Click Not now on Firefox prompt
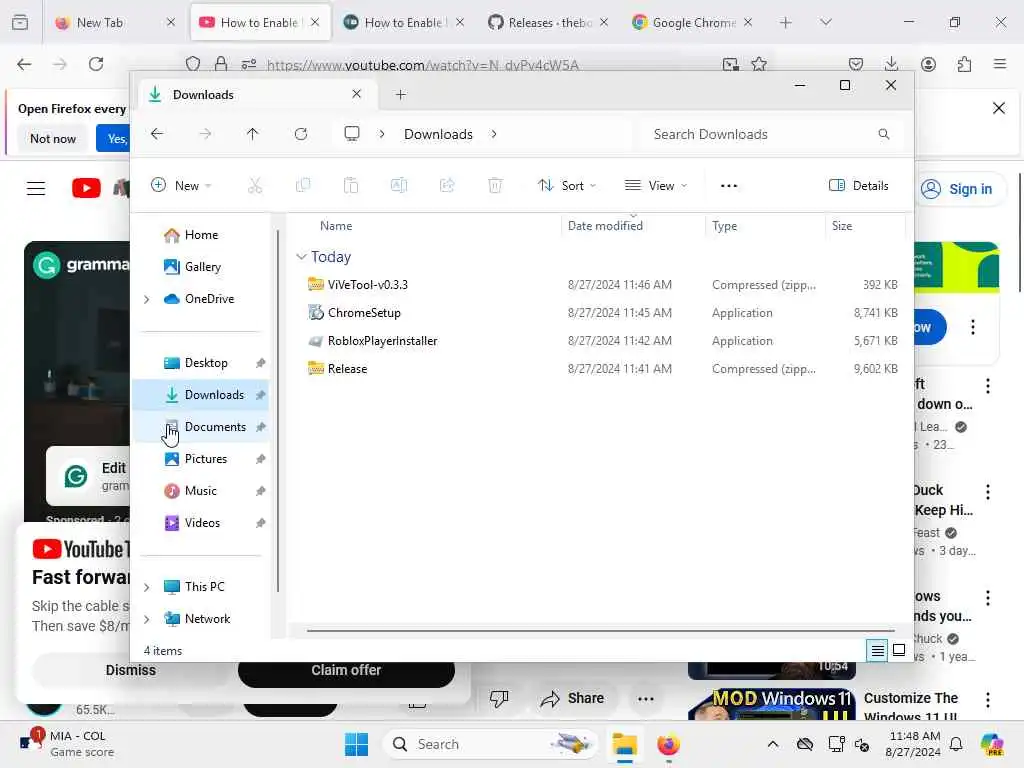The height and width of the screenshot is (768, 1024). 53,138
